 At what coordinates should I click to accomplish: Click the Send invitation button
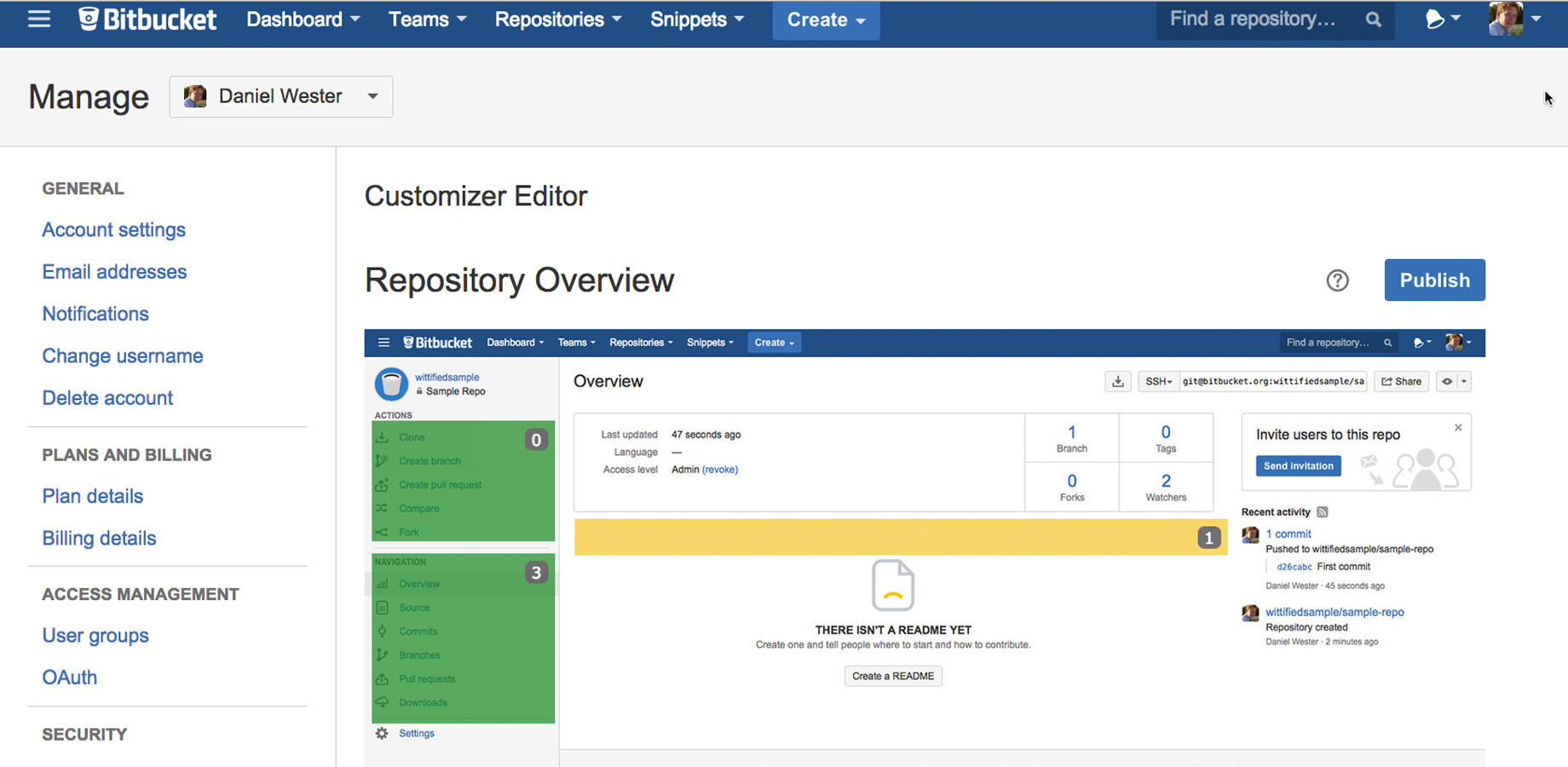pos(1298,466)
